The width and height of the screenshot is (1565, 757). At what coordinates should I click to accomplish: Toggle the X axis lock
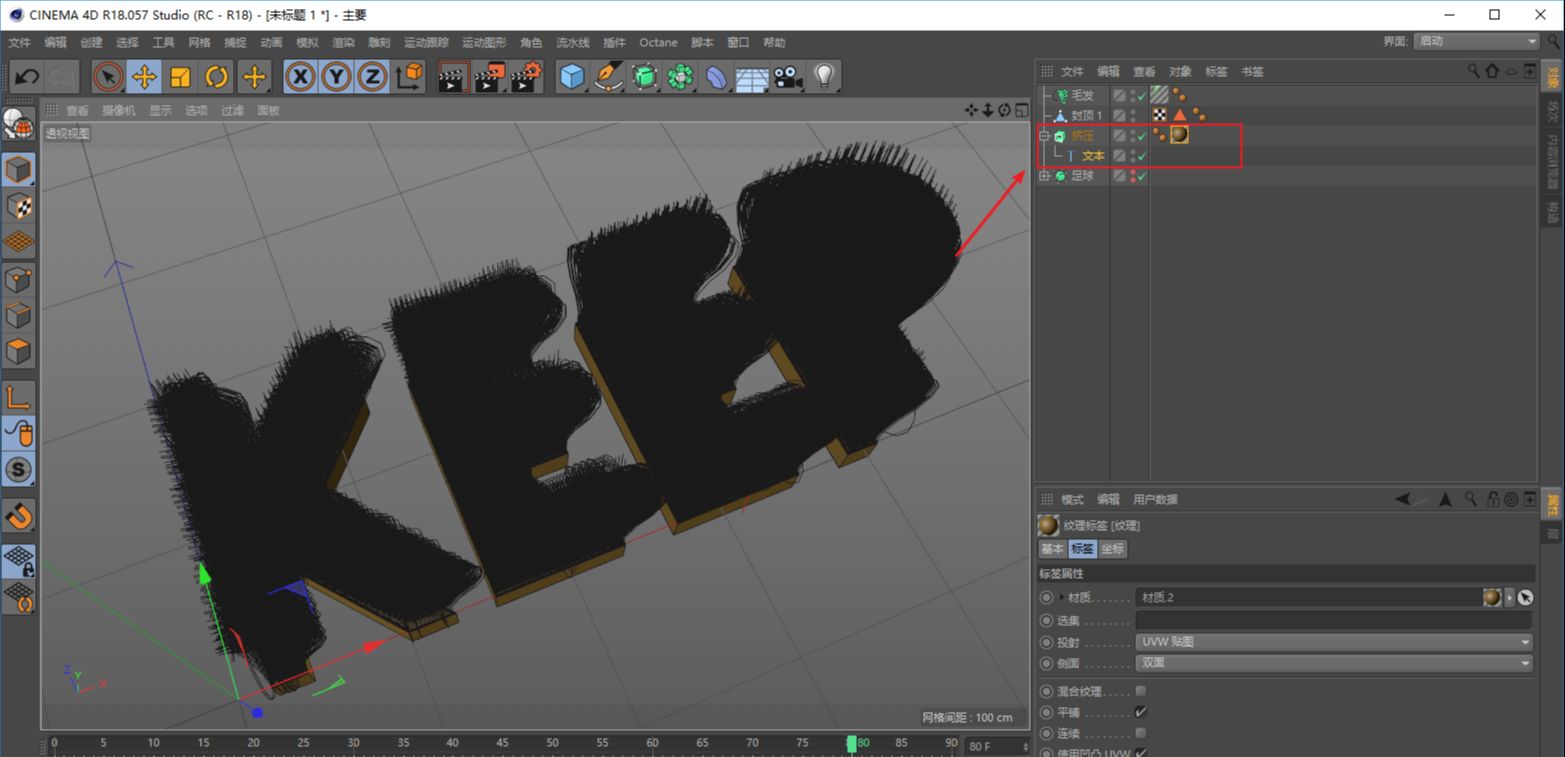(x=300, y=77)
